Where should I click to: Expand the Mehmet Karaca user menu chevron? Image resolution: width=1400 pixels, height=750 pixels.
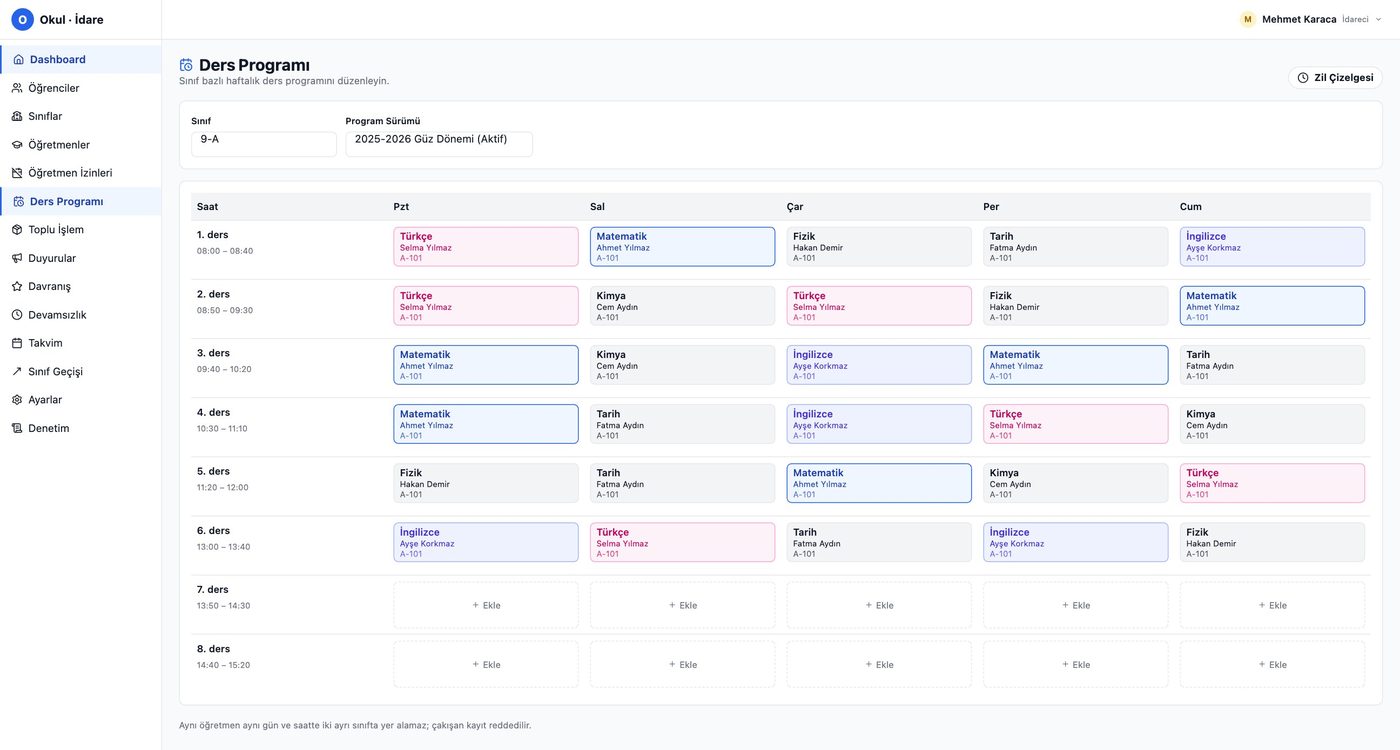(x=1379, y=19)
